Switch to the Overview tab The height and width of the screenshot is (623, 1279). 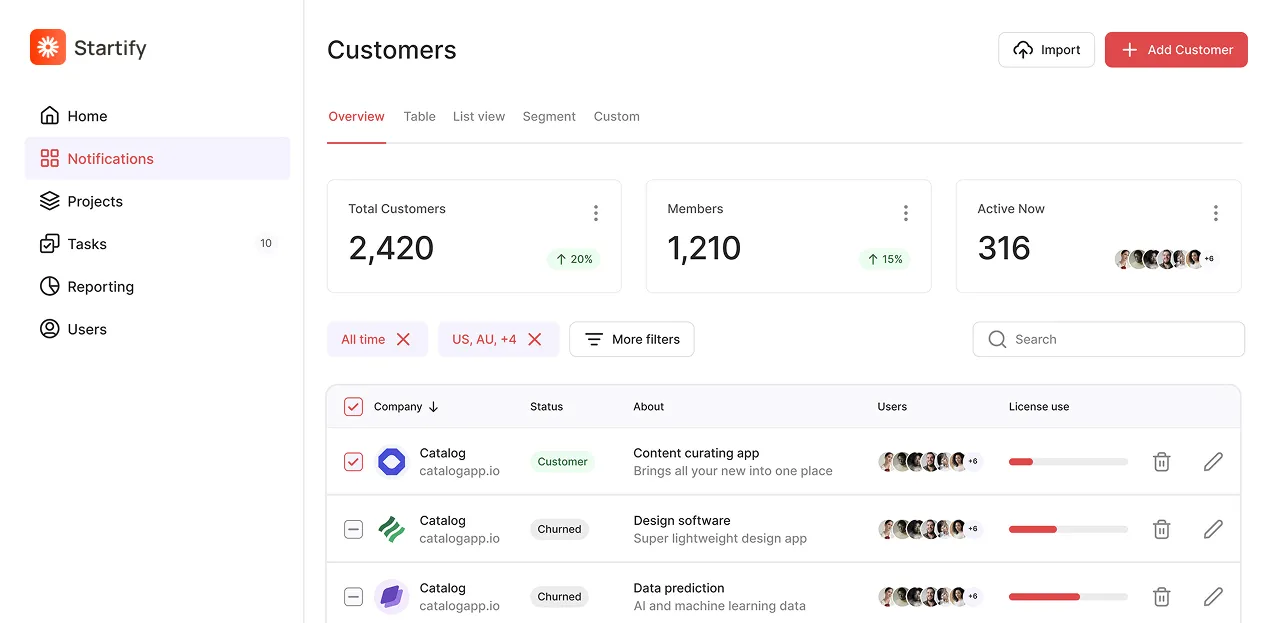pyautogui.click(x=356, y=116)
